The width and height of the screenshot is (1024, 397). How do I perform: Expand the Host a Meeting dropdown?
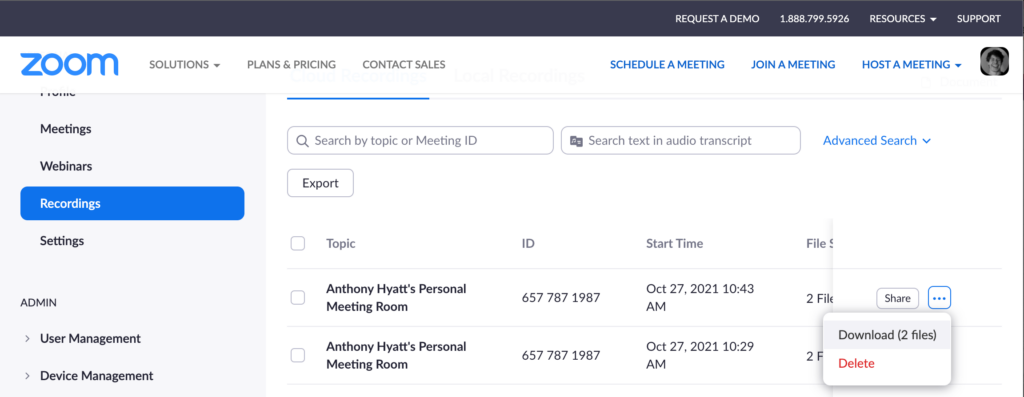pyautogui.click(x=912, y=65)
